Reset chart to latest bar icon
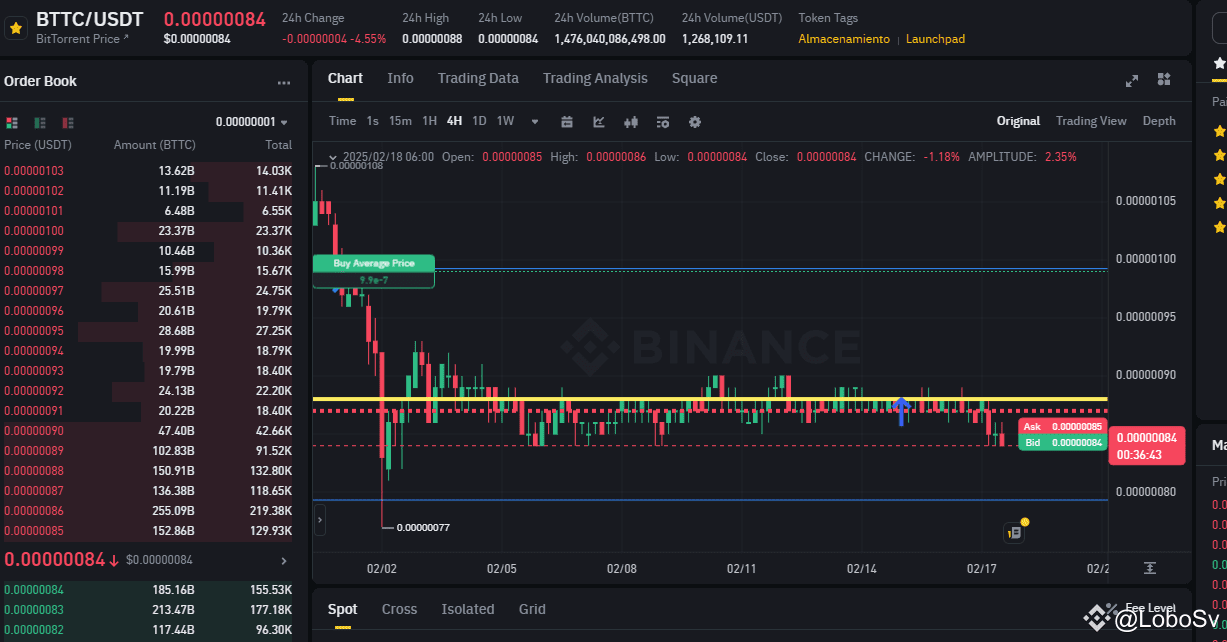Screen dimensions: 1227x642 [1150, 568]
